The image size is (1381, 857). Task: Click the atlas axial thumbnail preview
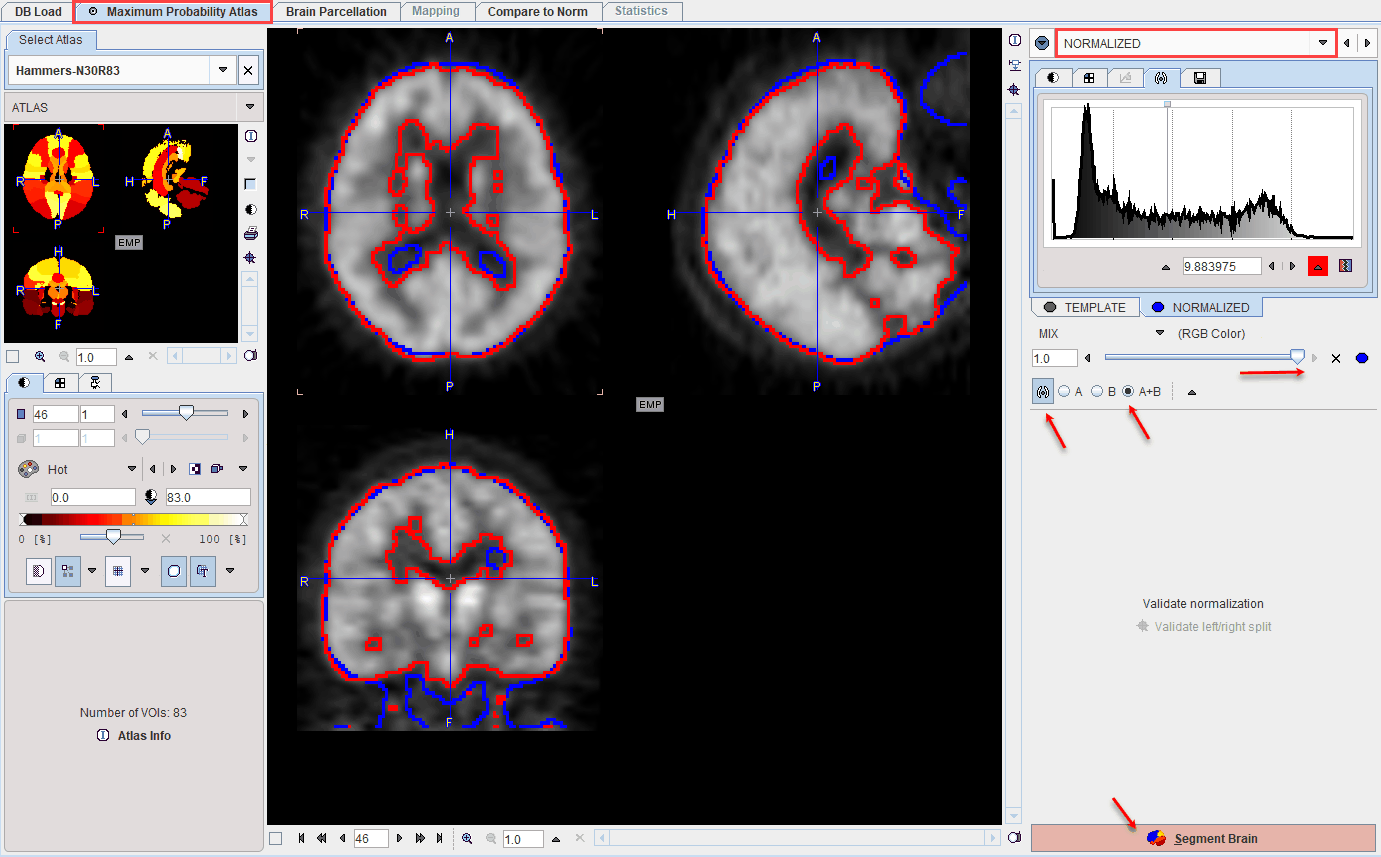[58, 180]
